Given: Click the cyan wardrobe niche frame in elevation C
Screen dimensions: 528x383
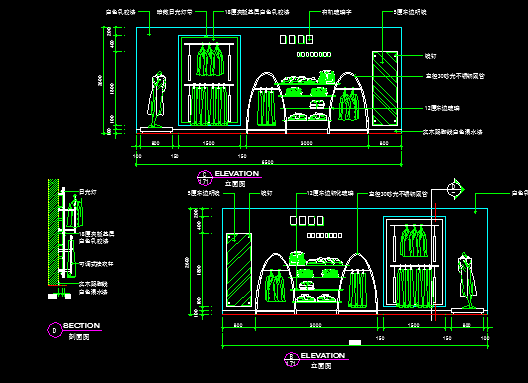Looking at the screenshot, I should [x=209, y=80].
